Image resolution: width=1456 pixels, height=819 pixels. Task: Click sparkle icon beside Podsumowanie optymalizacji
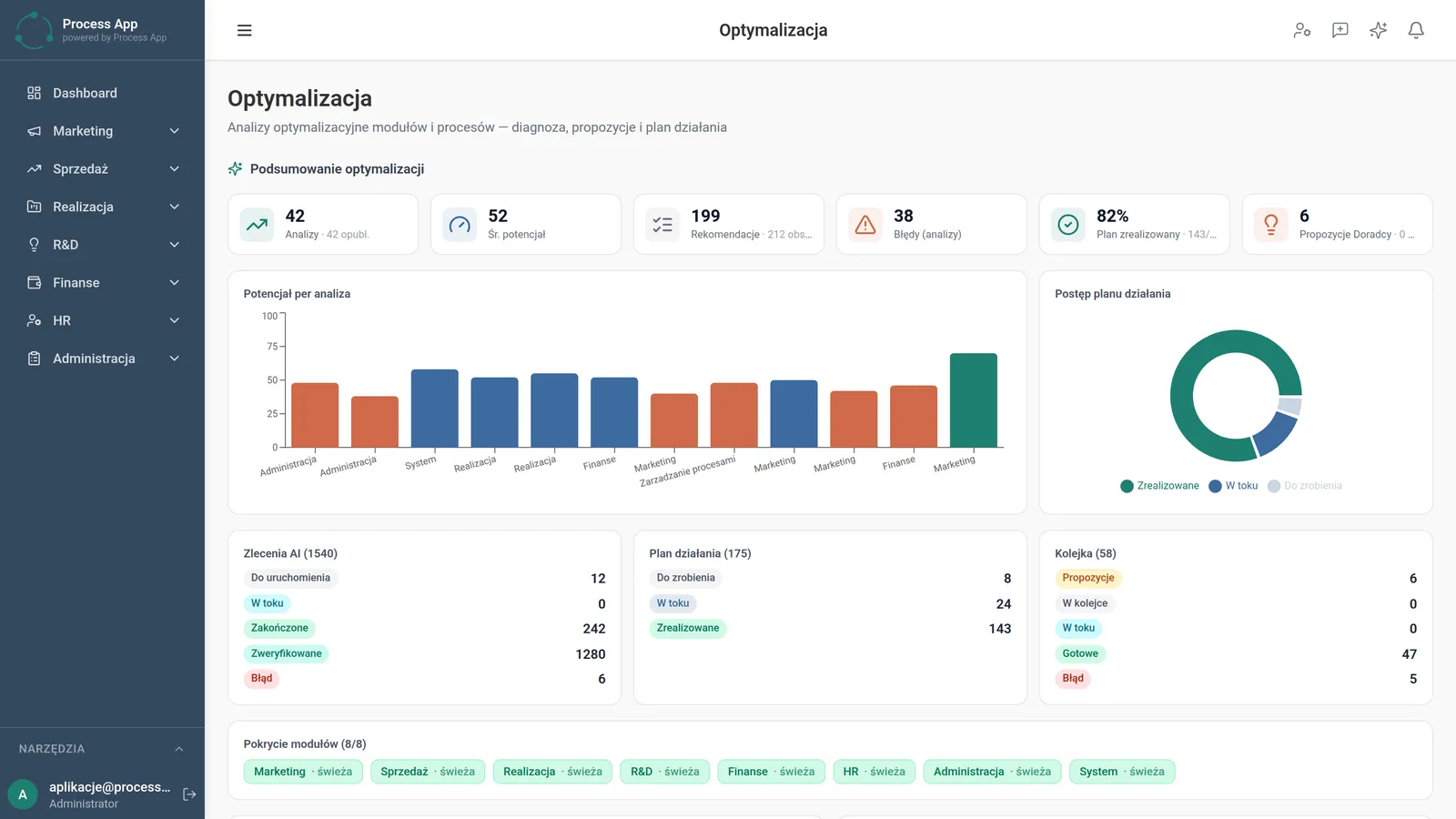[x=235, y=169]
